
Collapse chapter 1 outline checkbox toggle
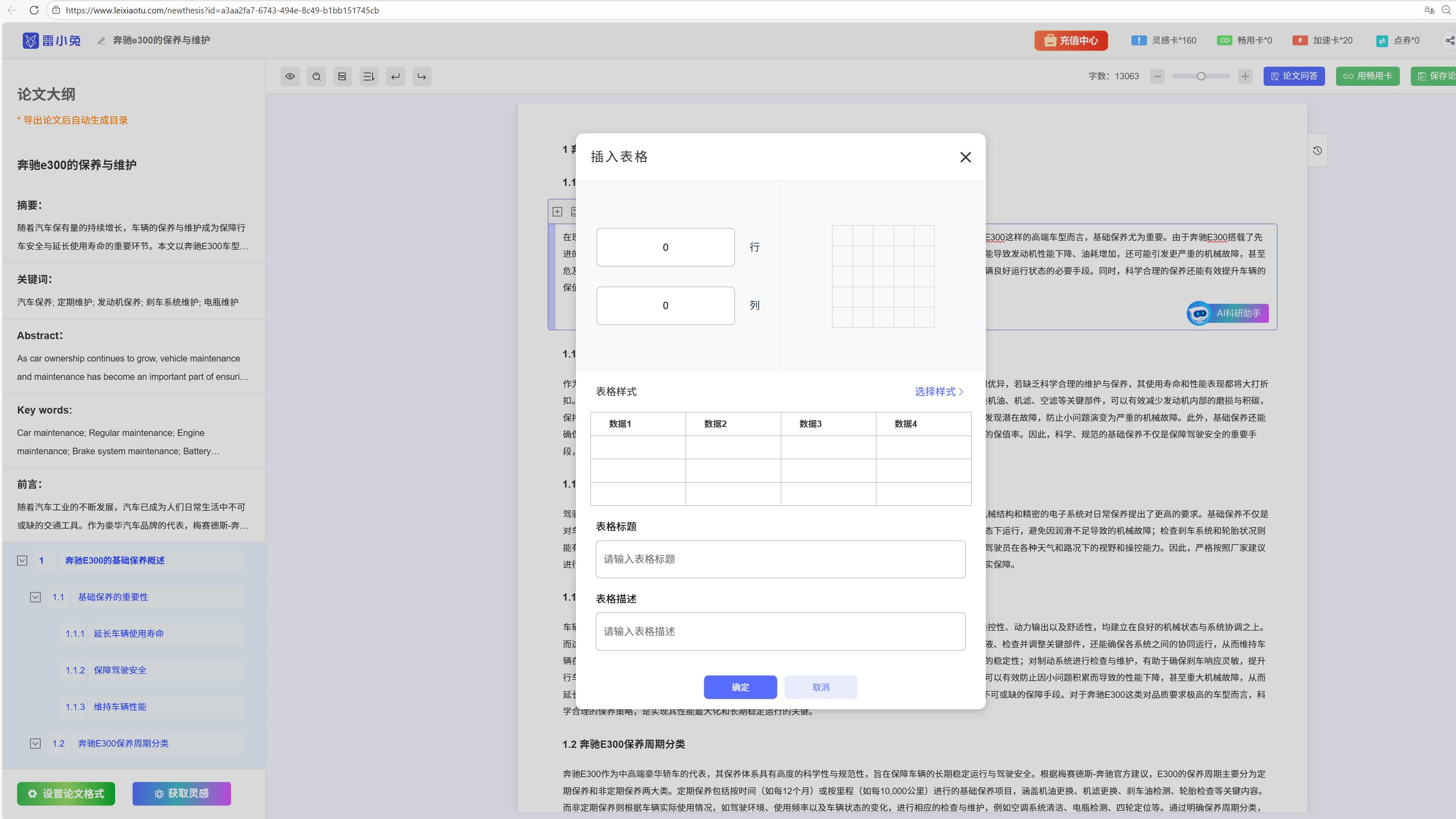[x=22, y=560]
